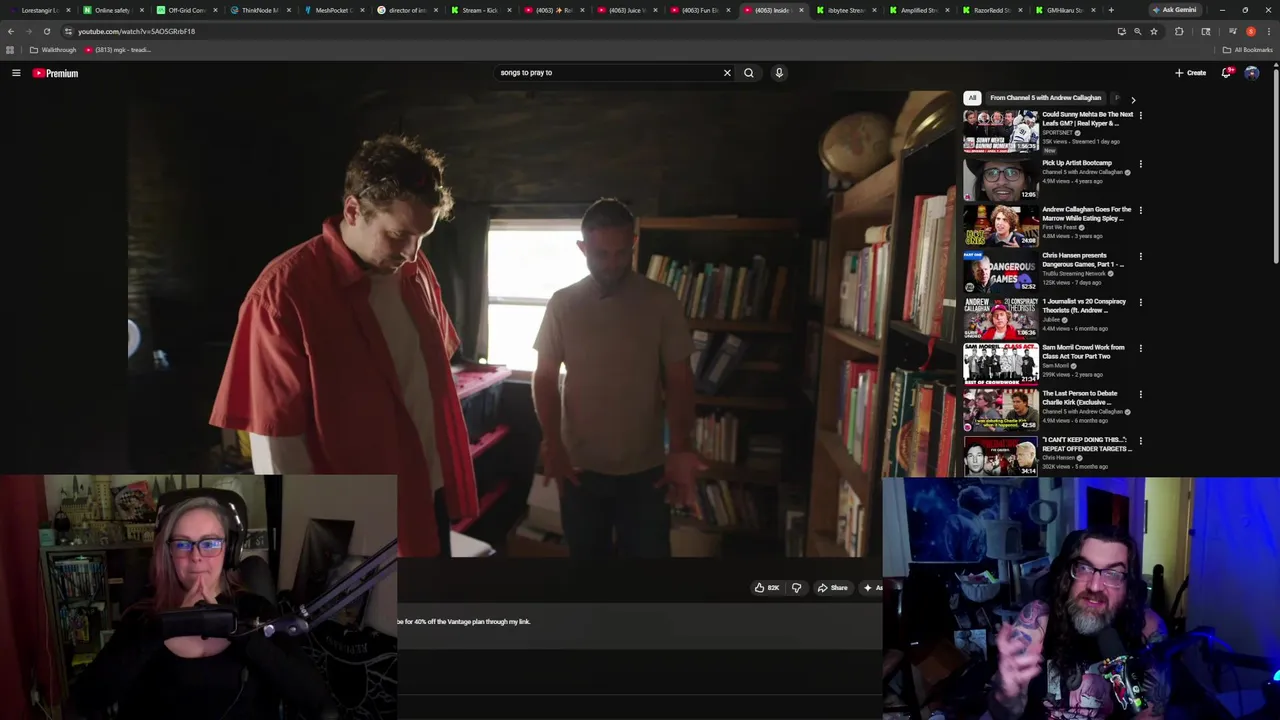Open the zoom magnifier in address bar

1137,31
